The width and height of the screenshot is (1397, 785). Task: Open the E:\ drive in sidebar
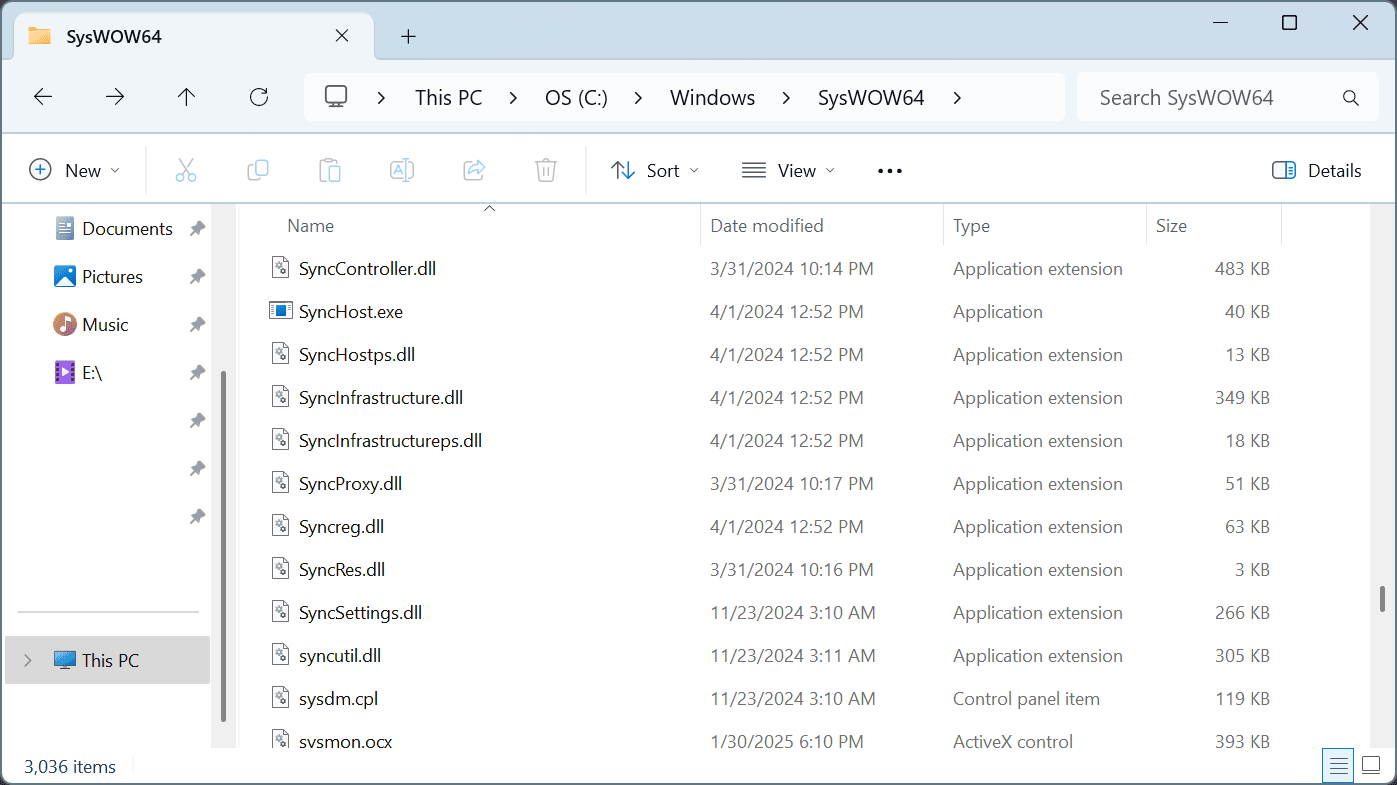point(79,372)
